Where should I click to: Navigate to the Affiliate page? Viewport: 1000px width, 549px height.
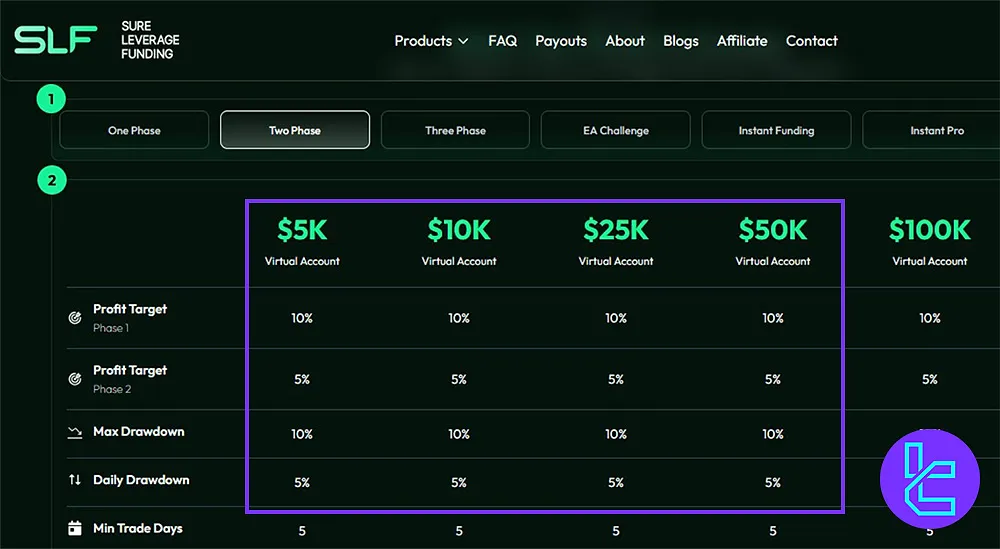[x=742, y=41]
